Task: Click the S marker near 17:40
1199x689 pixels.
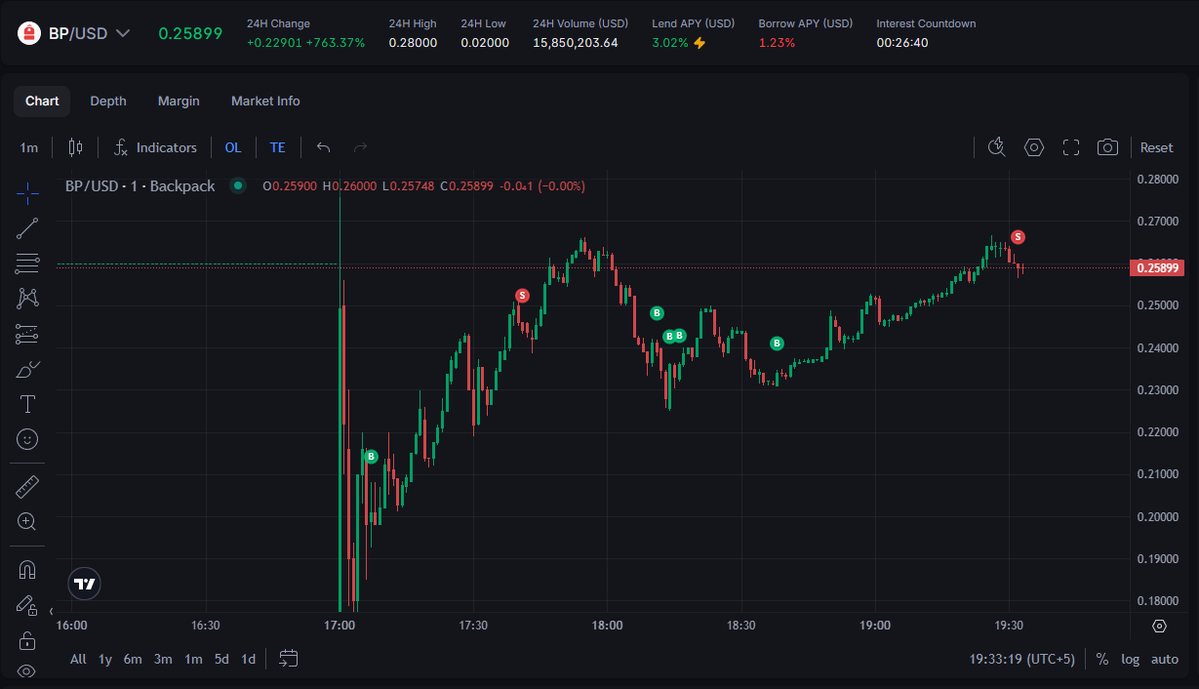Action: point(522,295)
